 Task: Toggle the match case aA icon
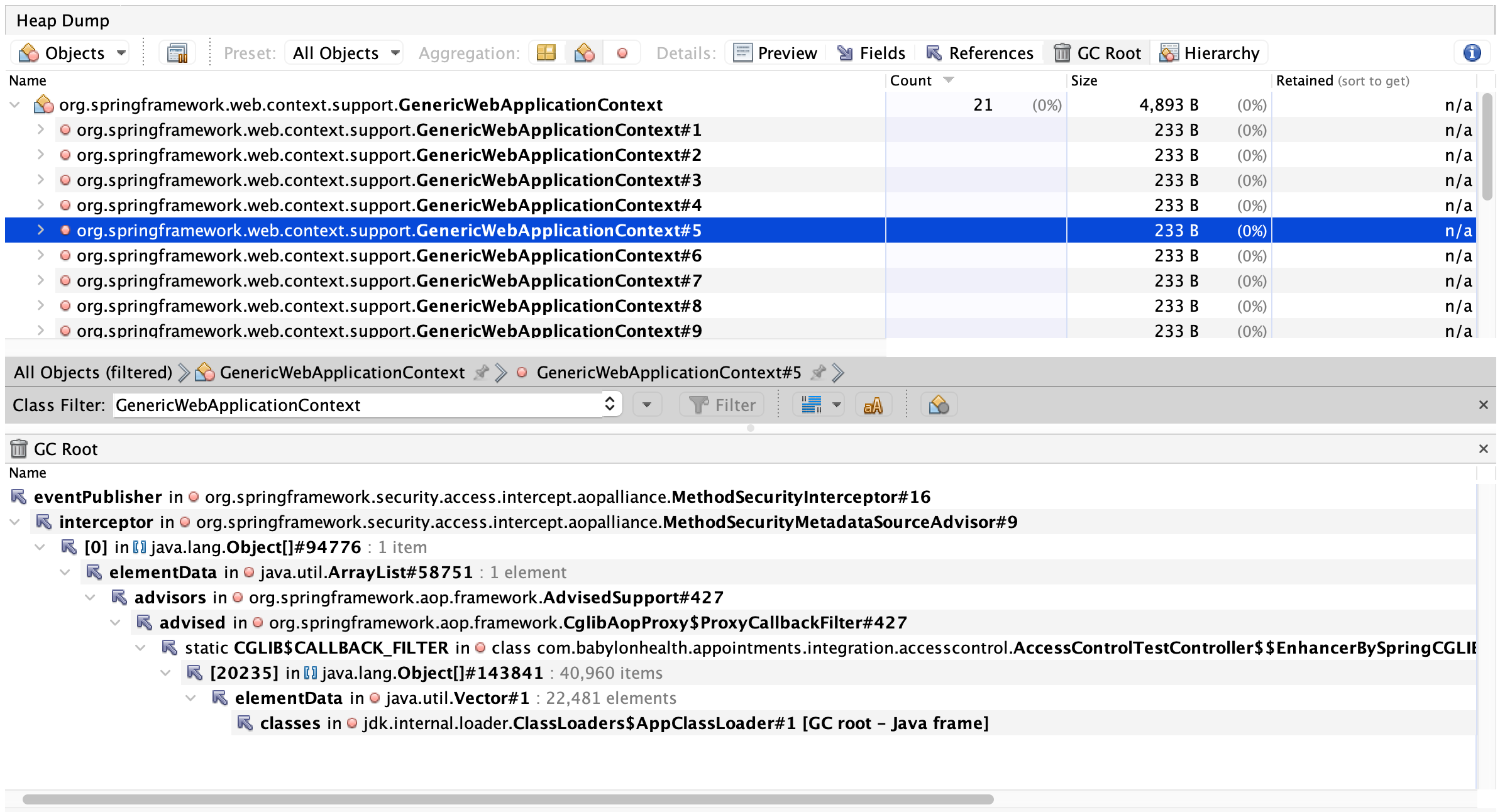[x=873, y=405]
